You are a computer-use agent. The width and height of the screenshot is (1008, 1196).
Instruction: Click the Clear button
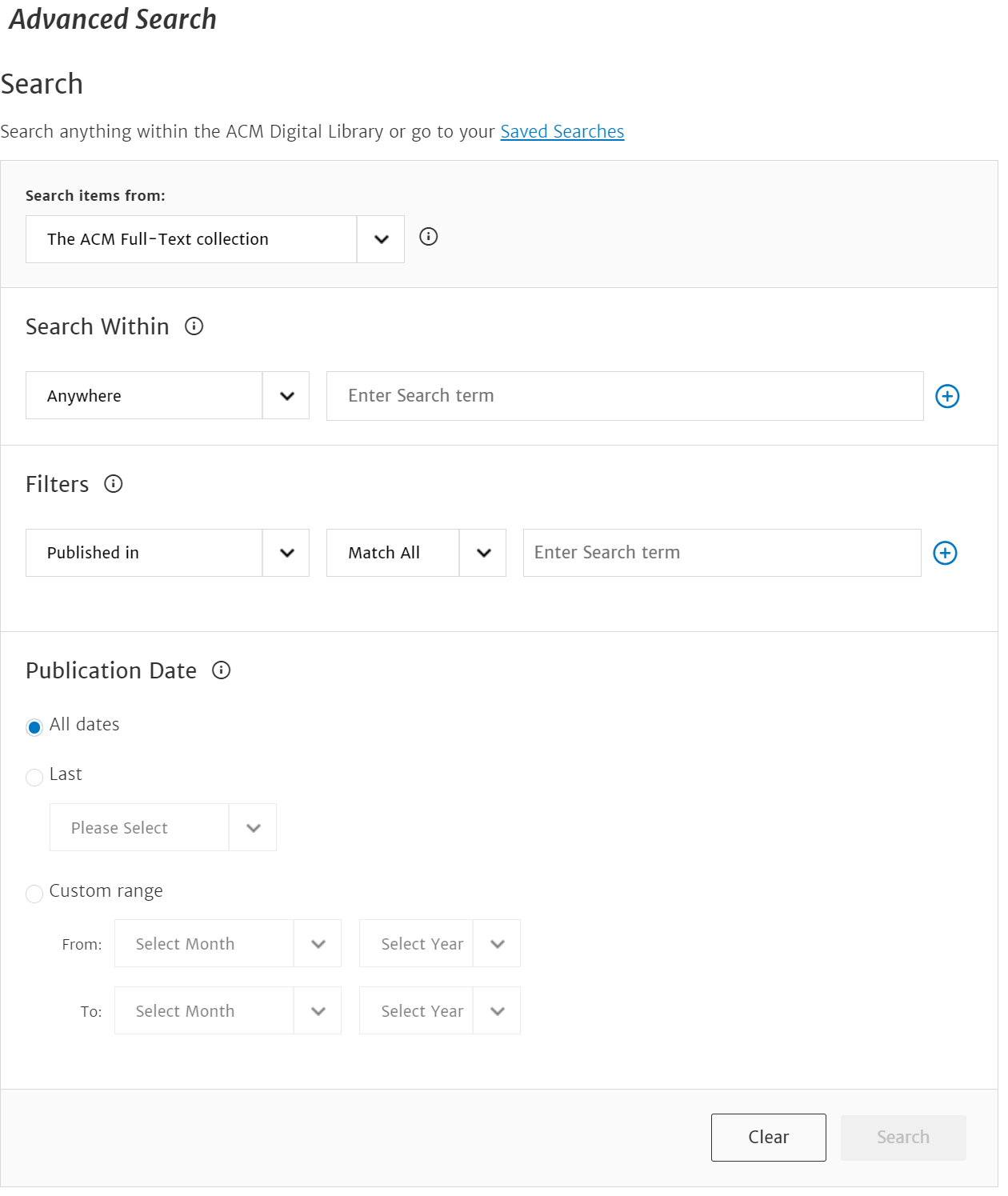click(769, 1138)
